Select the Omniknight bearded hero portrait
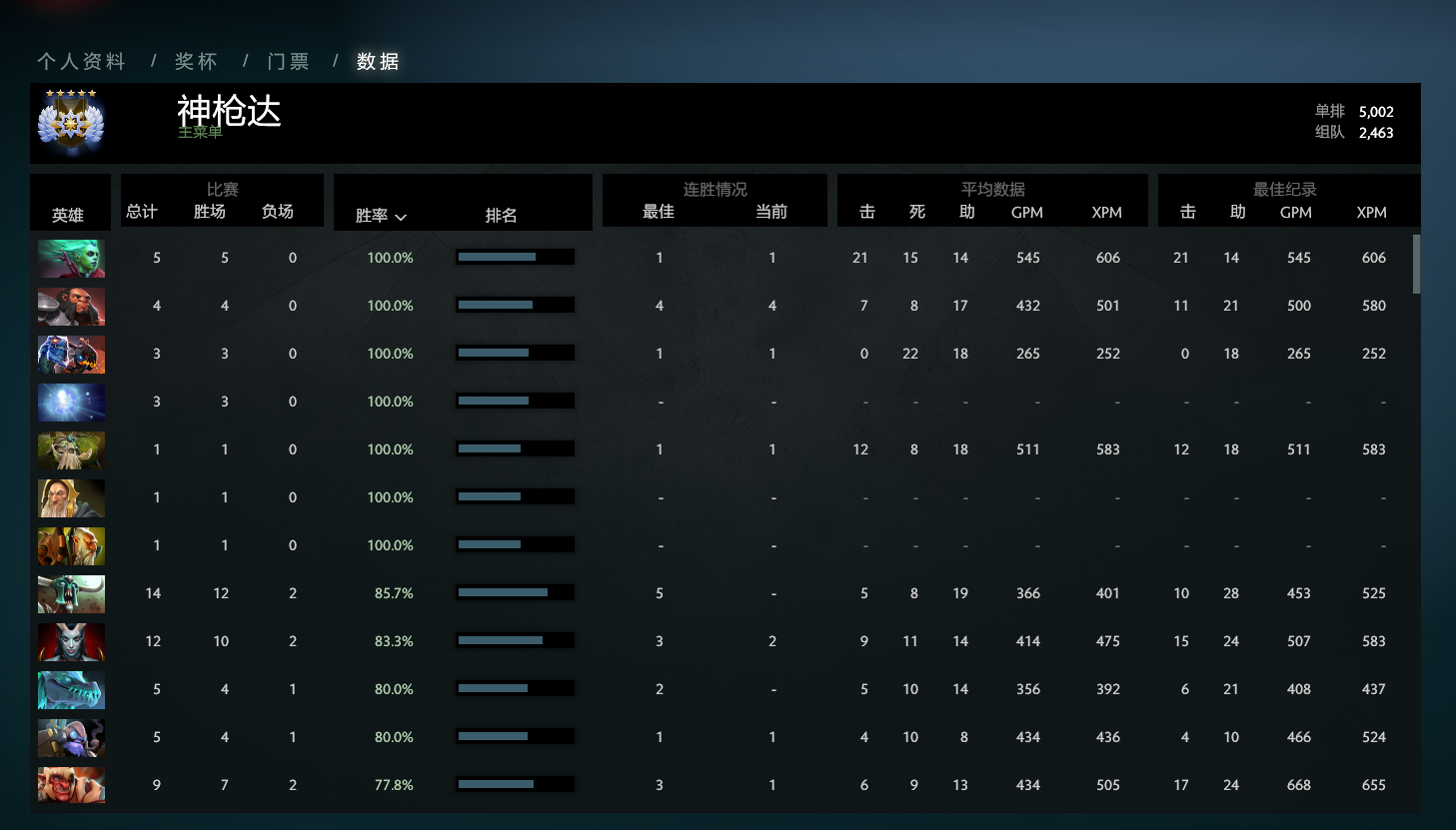 tap(71, 497)
